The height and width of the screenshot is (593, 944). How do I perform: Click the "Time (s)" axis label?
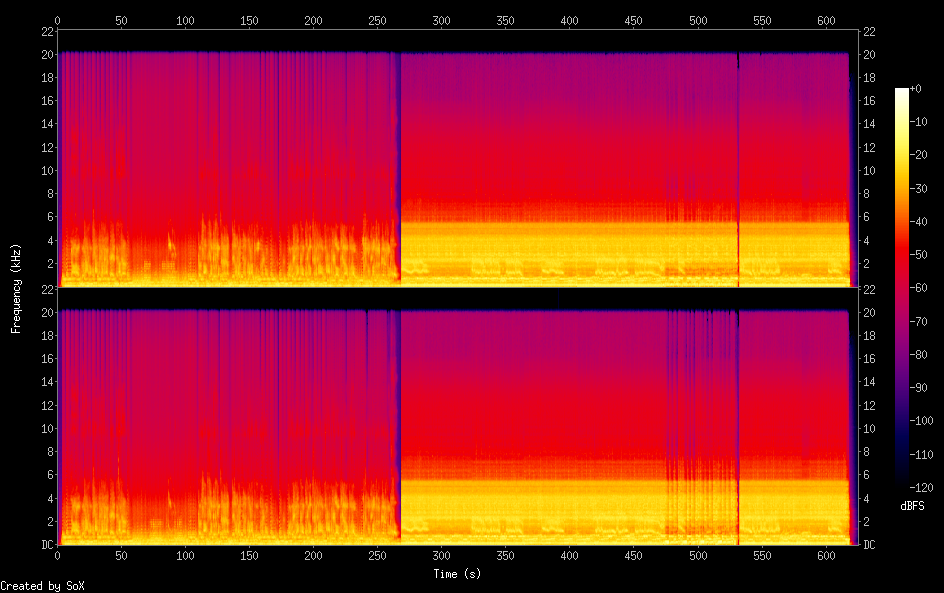[x=458, y=574]
